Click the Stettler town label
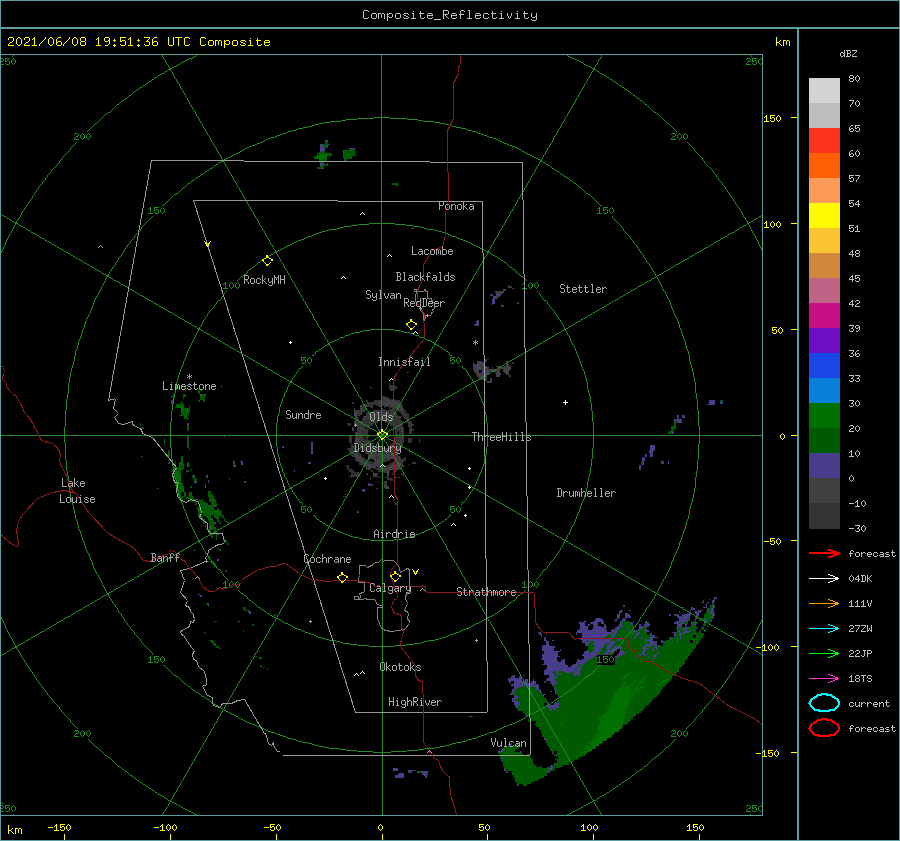 click(583, 289)
